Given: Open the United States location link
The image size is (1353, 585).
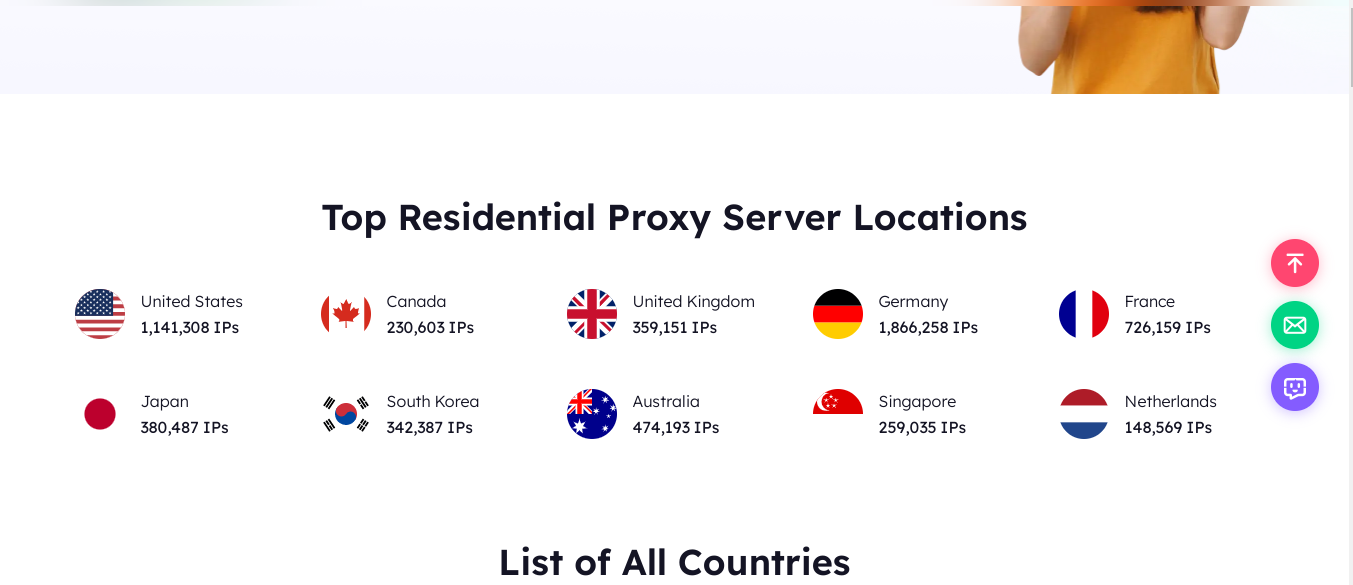Looking at the screenshot, I should pos(191,302).
